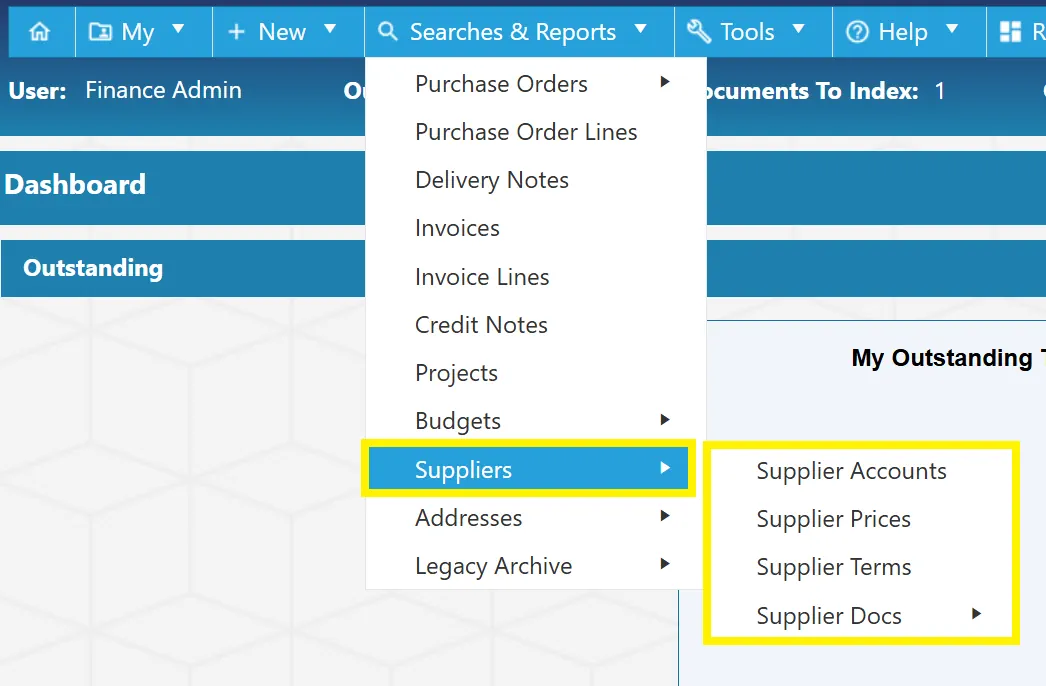Screen dimensions: 1046x686
Task: Click the Outstanding section header
Action: [93, 268]
